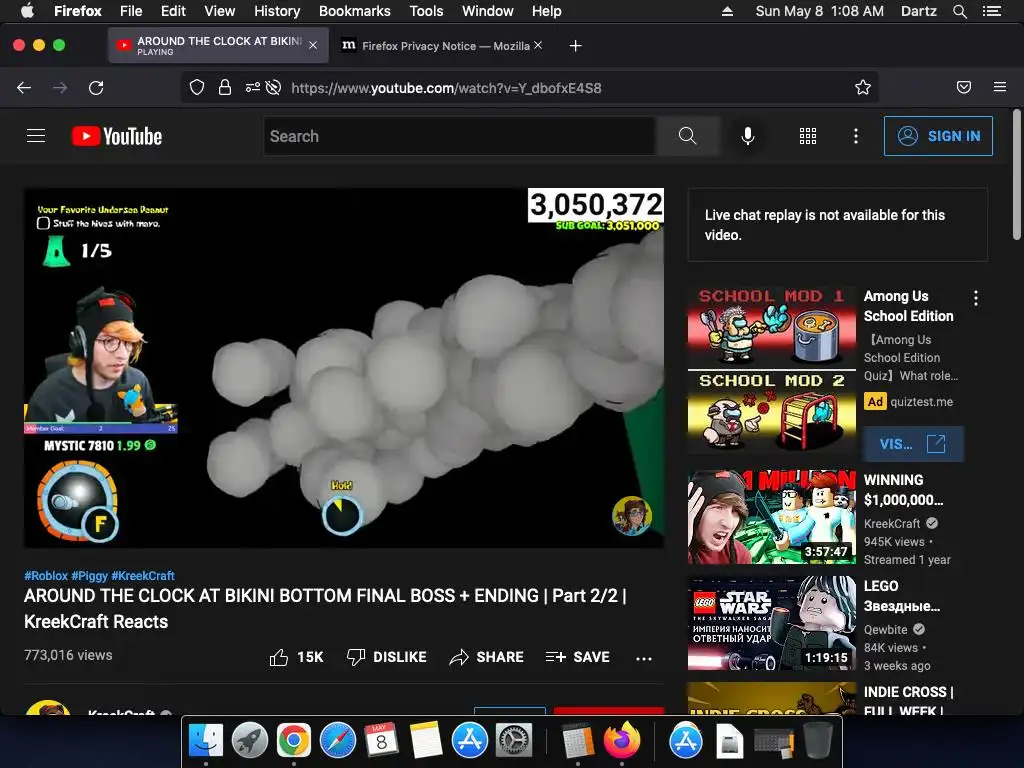Open Spotlight search in the menu bar
This screenshot has height=768, width=1024.
(x=959, y=11)
